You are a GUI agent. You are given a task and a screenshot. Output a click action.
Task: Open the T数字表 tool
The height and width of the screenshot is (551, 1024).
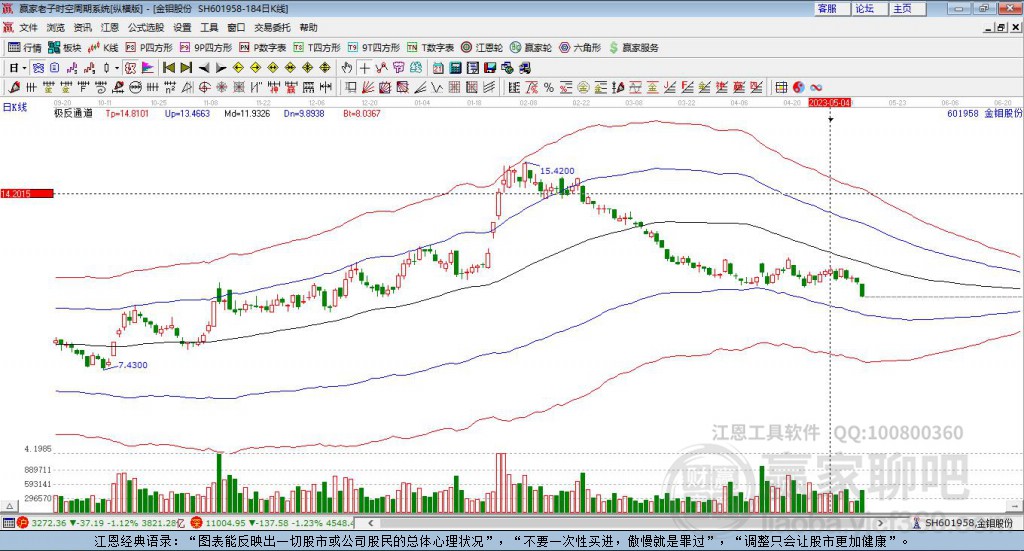[x=430, y=48]
